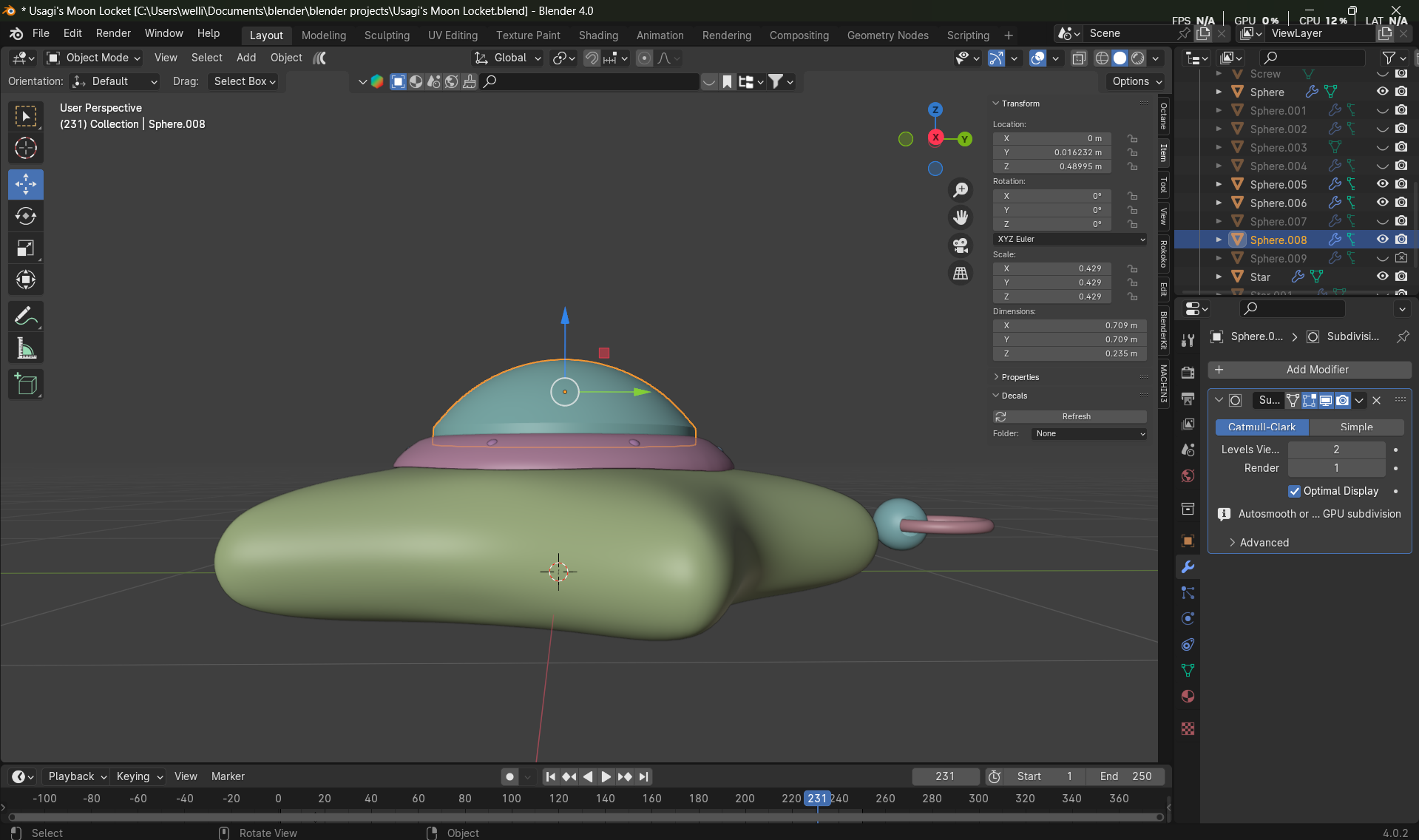Click the End frame 250 field
This screenshot has height=840, width=1419.
click(1125, 776)
